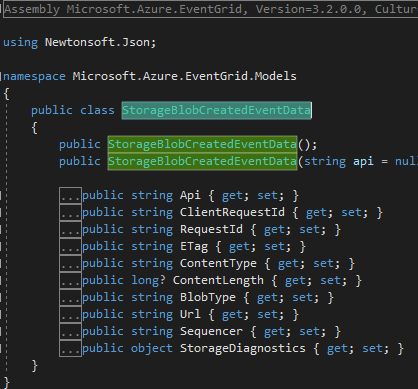Expand collapsed region before RequestId property

(x=70, y=229)
